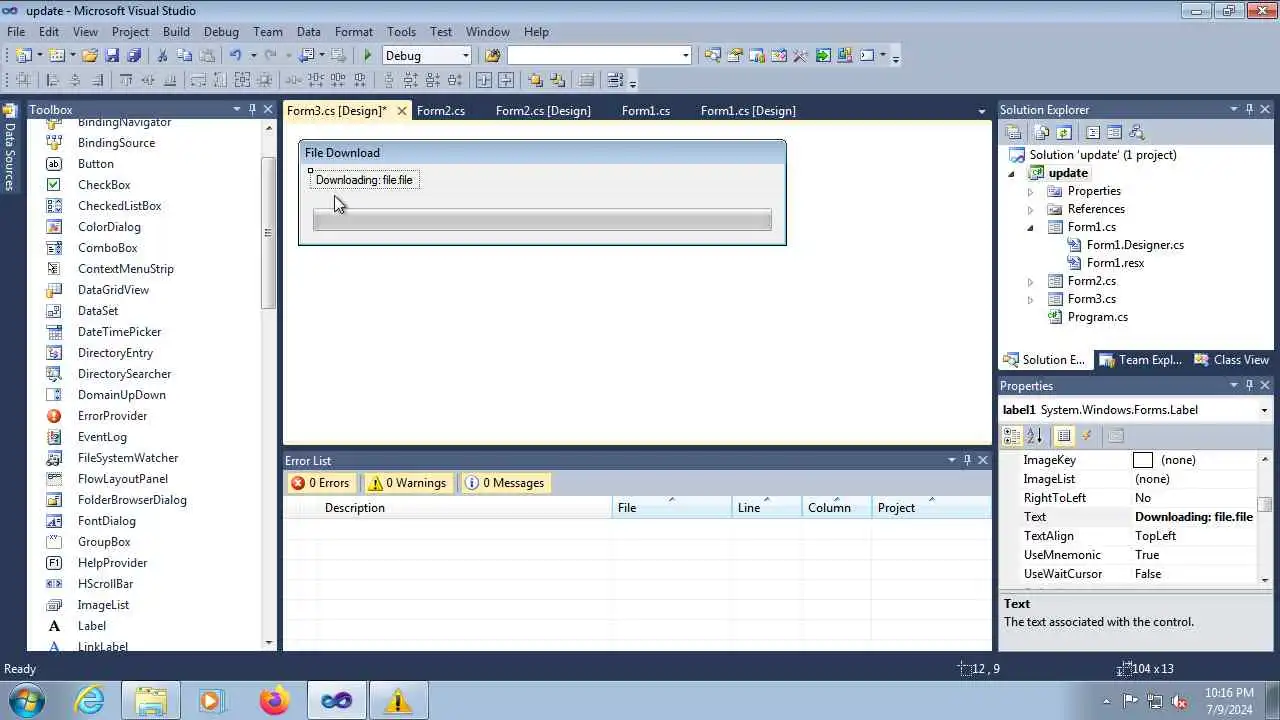Viewport: 1280px width, 720px height.
Task: Click the Center Horizontally layout icon
Action: [x=483, y=80]
